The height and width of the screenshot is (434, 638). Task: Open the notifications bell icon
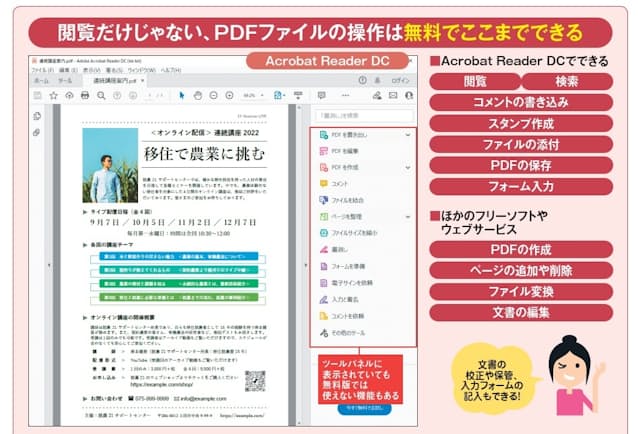pos(378,80)
